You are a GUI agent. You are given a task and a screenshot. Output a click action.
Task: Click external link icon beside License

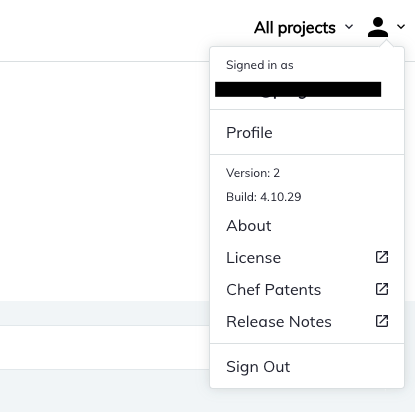click(382, 257)
